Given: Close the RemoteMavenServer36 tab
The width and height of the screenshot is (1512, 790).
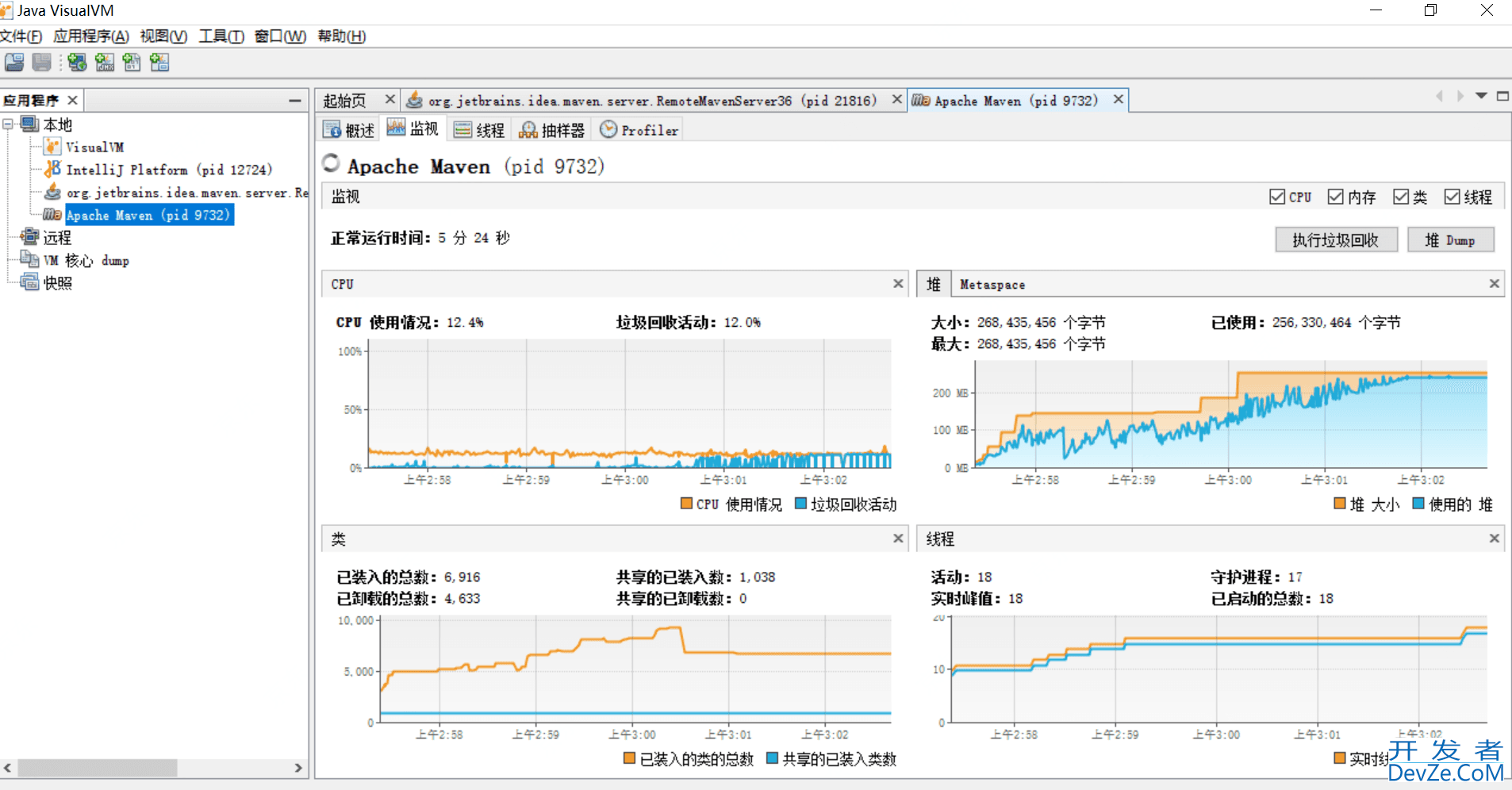Looking at the screenshot, I should [896, 99].
